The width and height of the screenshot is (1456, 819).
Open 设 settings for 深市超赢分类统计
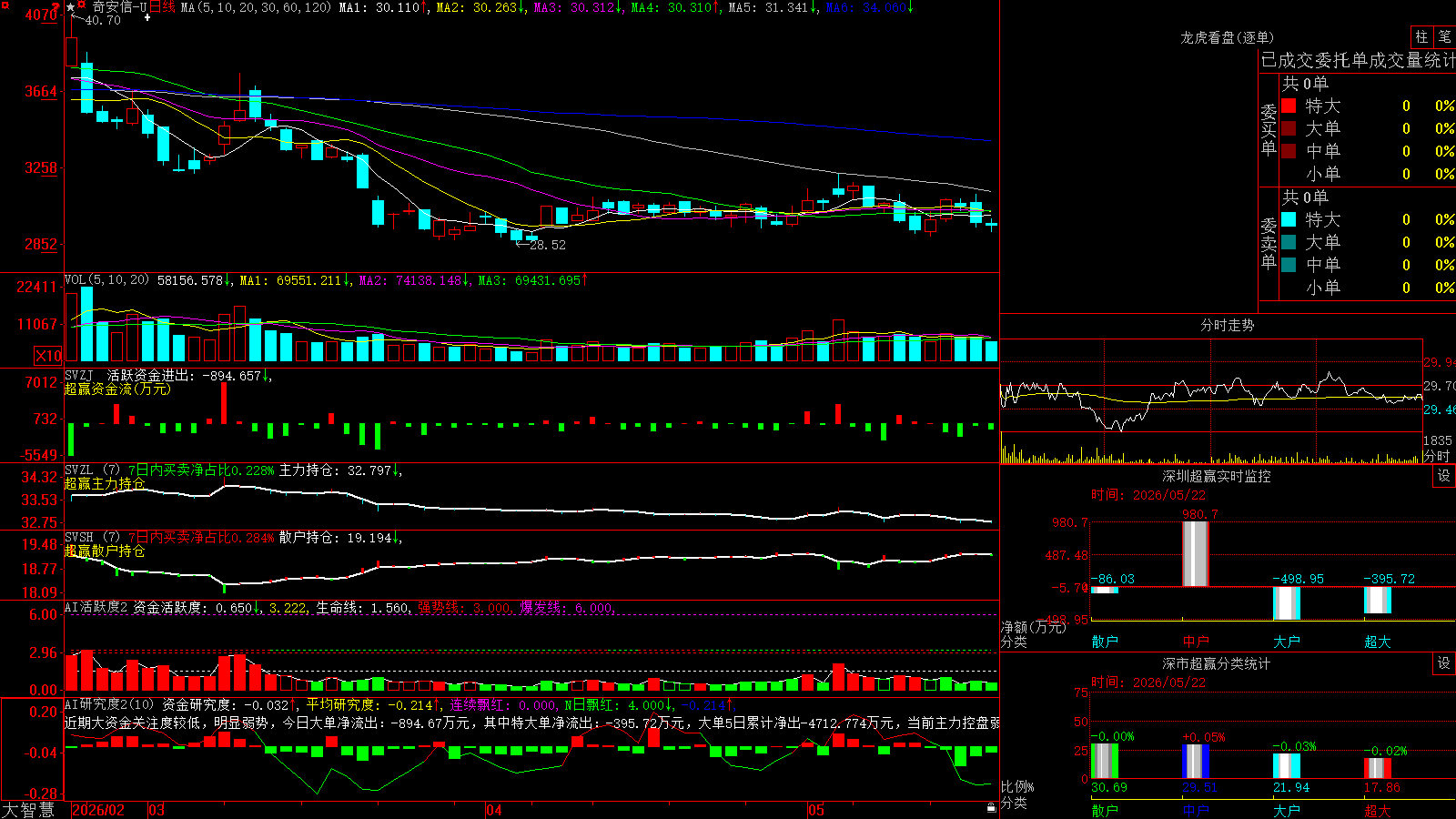pyautogui.click(x=1444, y=663)
